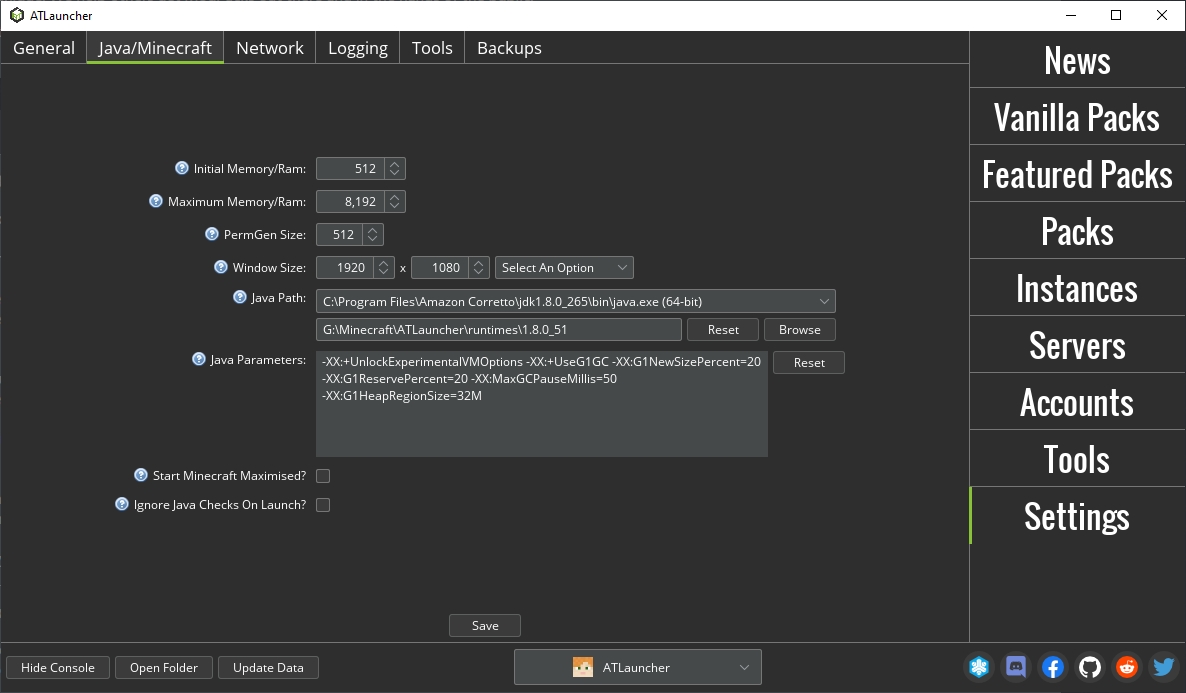The height and width of the screenshot is (693, 1186).
Task: Open the Select An Option dropdown
Action: coord(564,268)
